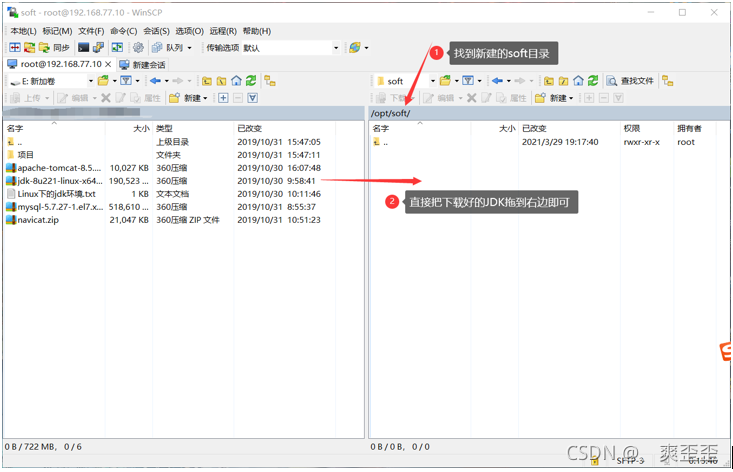Click the 同步 synchronize button
The width and height of the screenshot is (733, 472).
54,48
